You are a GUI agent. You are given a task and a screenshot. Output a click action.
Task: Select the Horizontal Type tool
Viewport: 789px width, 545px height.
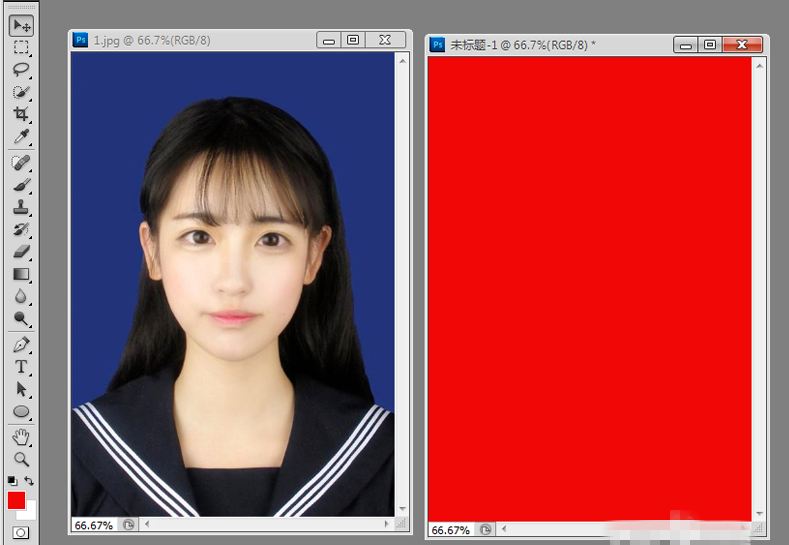click(21, 367)
